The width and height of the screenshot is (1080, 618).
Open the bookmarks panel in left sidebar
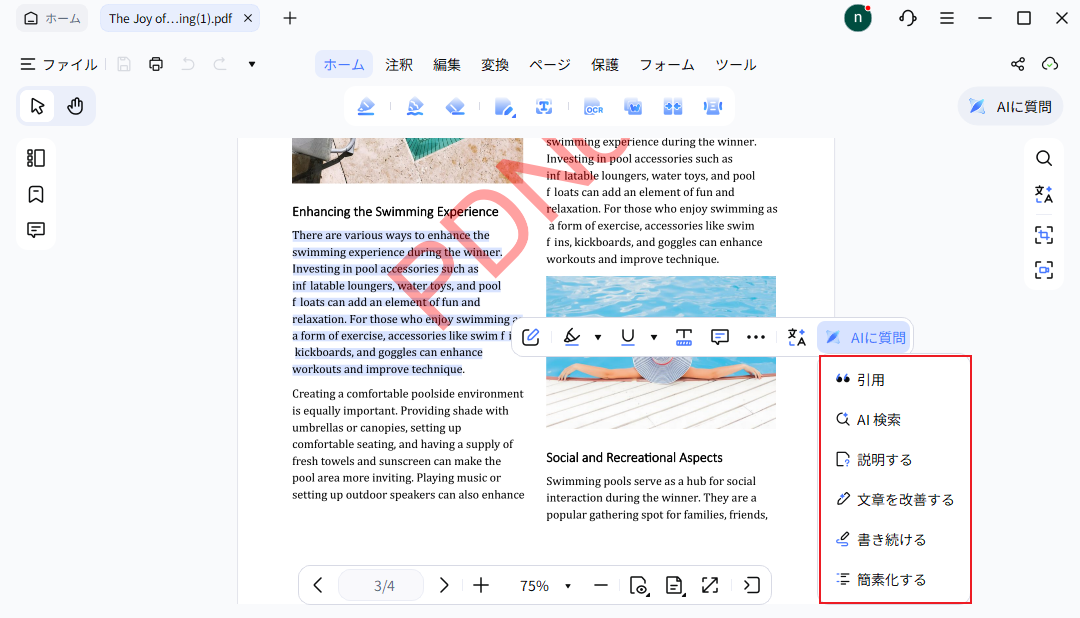(36, 194)
